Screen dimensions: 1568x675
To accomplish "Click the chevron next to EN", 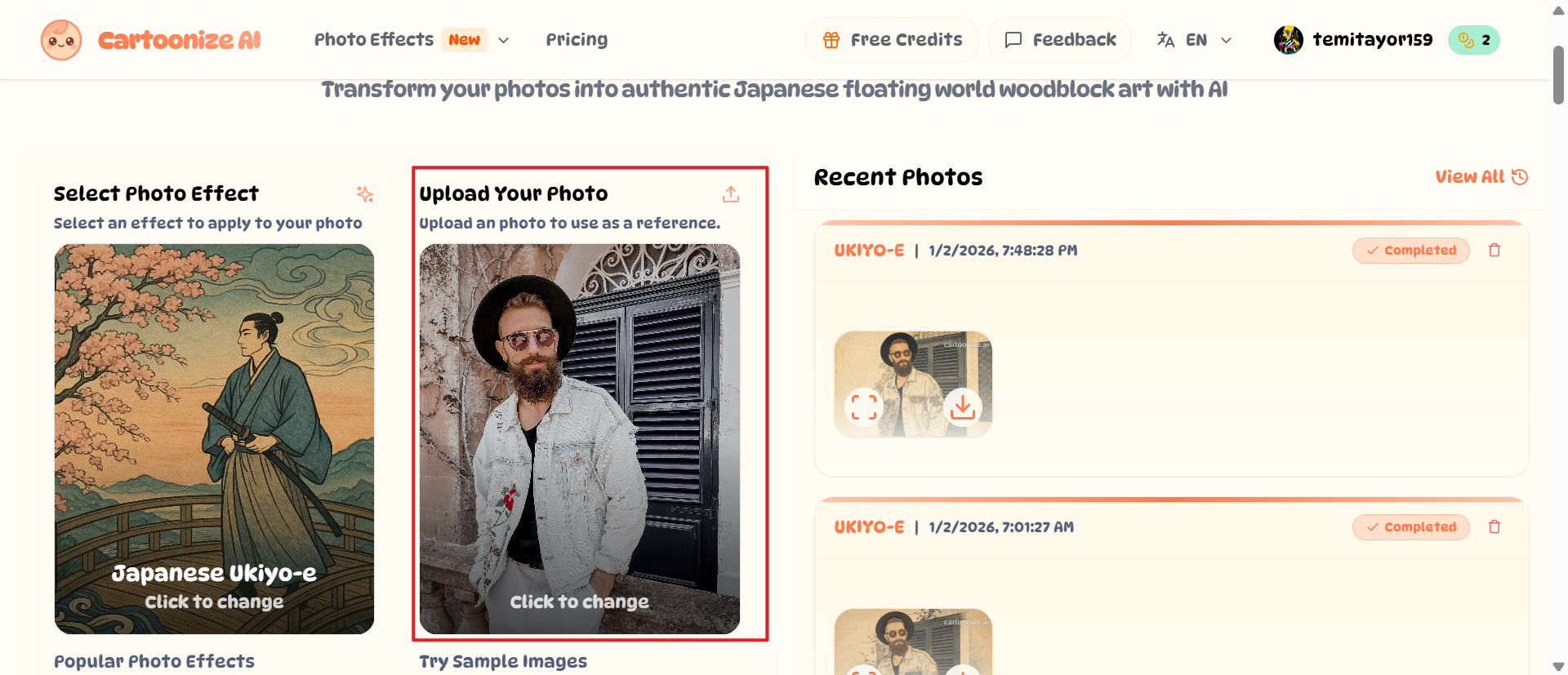I will pyautogui.click(x=1226, y=40).
